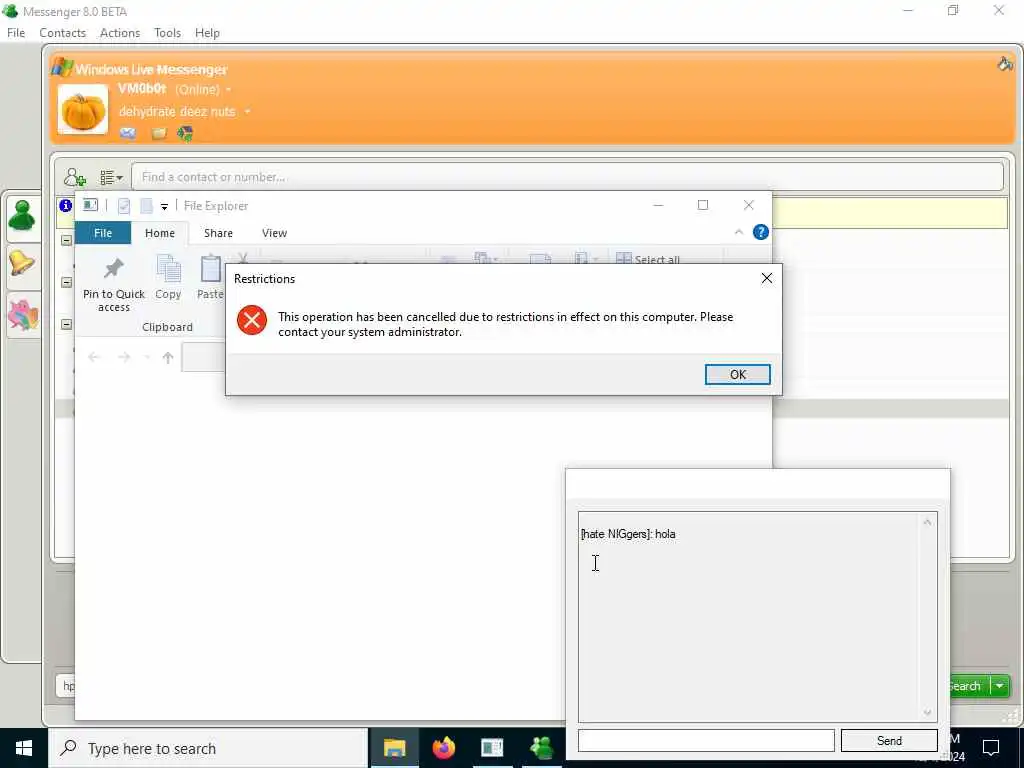This screenshot has width=1024, height=768.
Task: Open the Customize Quick Access Toolbar dropdown
Action: 165,206
